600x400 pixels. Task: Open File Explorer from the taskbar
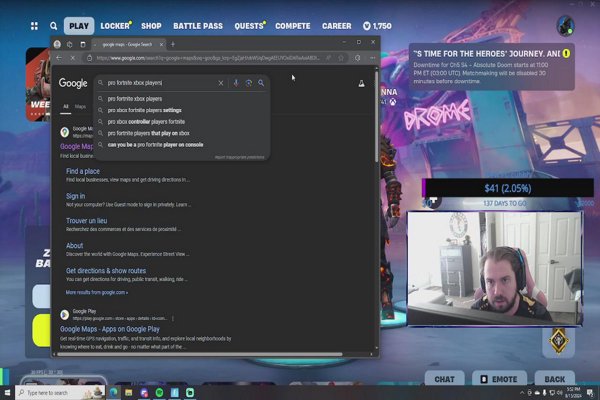pos(129,393)
